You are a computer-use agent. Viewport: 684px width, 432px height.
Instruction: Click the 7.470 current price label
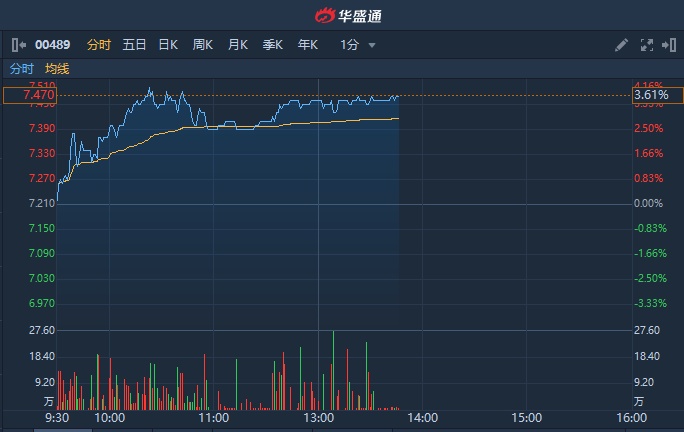[x=29, y=95]
